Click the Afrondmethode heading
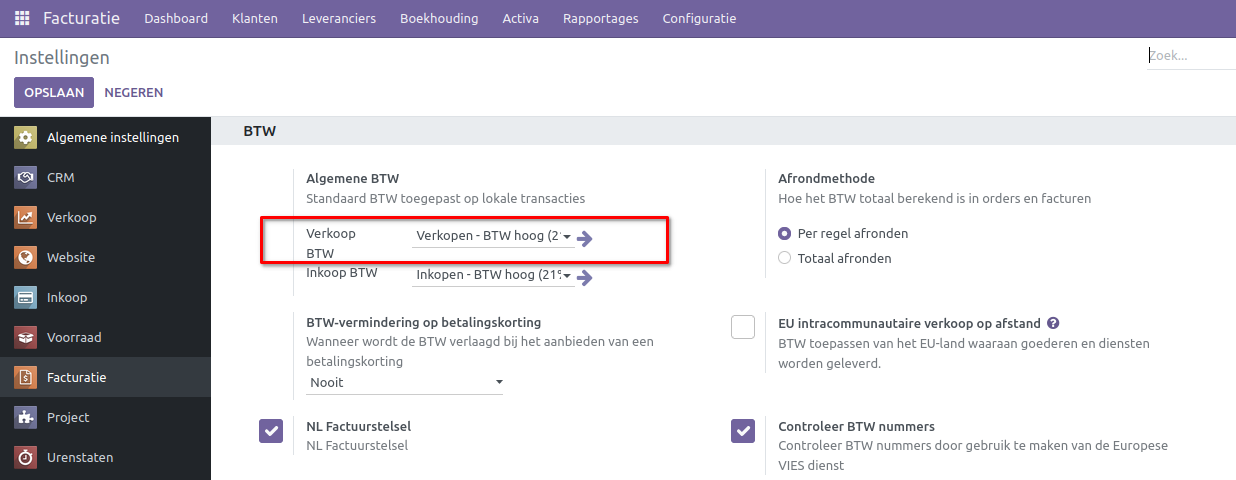Viewport: 1236px width, 480px height. click(x=826, y=178)
